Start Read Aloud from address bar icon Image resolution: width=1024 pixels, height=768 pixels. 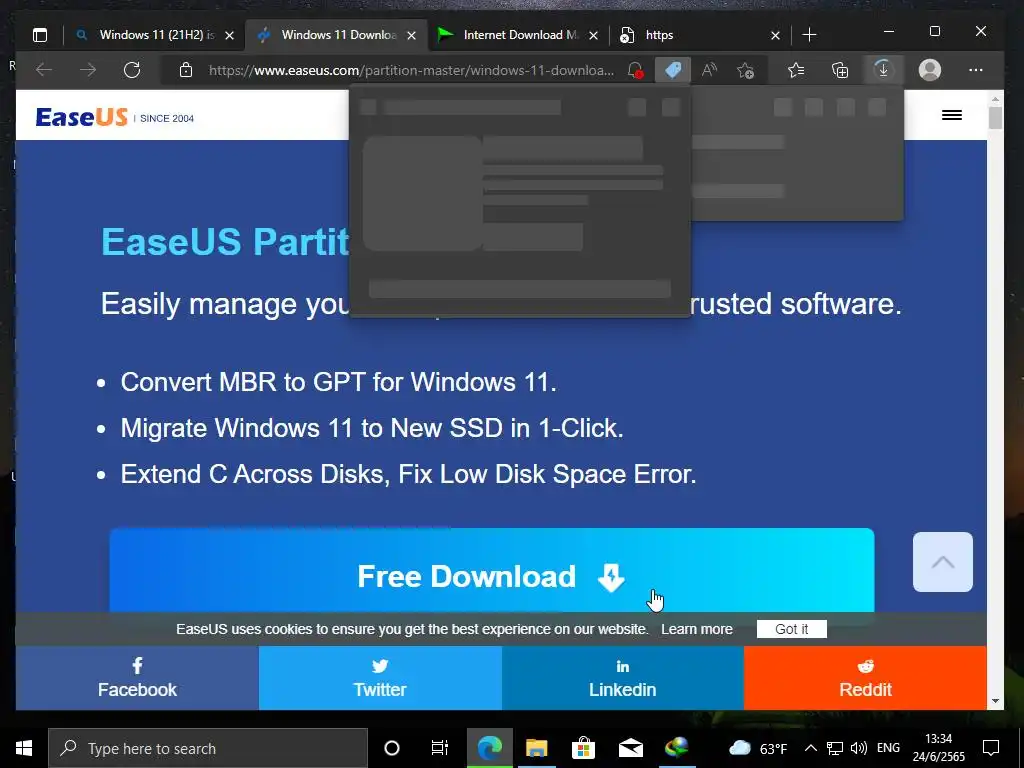point(709,70)
